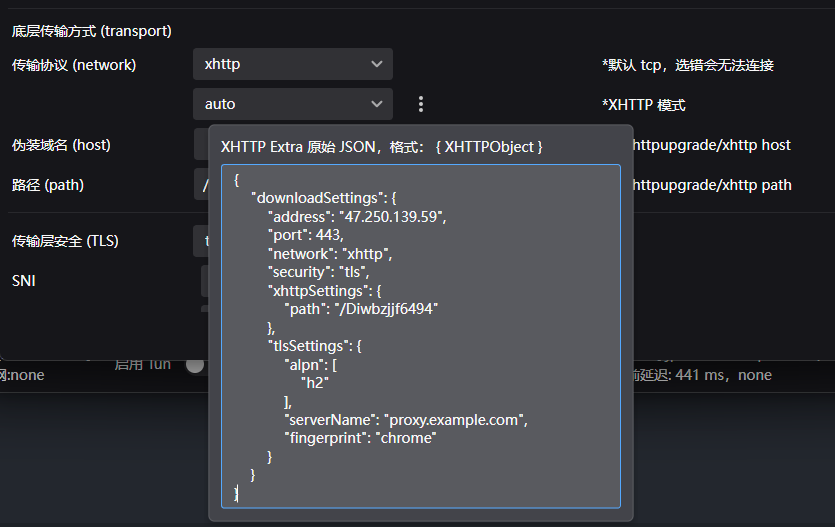
Task: Expand the auto XHTTP mode dropdown
Action: pyautogui.click(x=292, y=104)
